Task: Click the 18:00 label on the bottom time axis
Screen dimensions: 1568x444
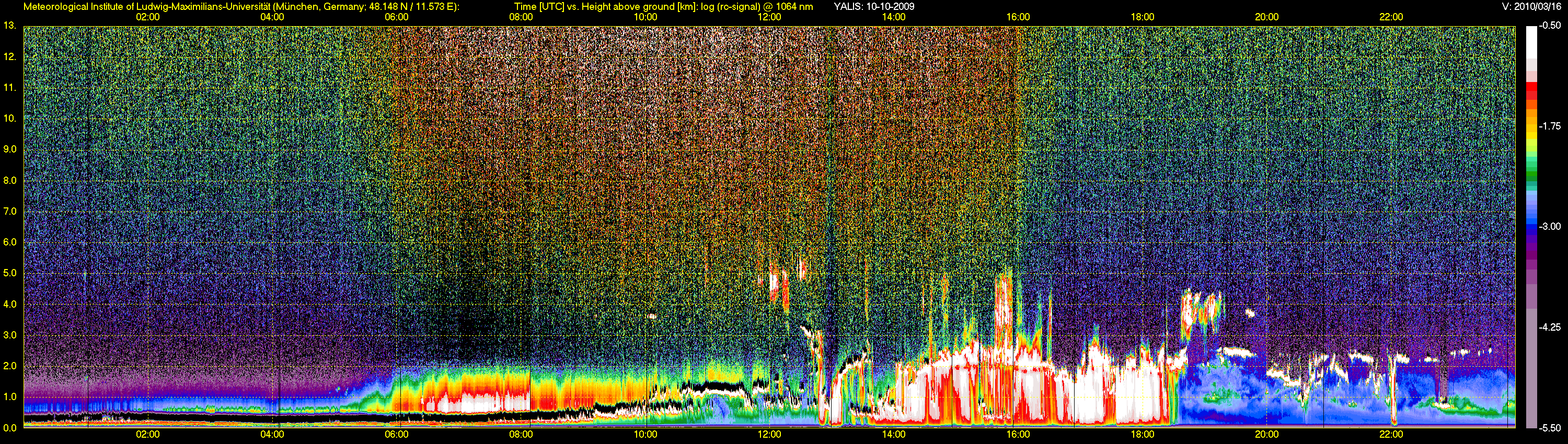Action: [x=1143, y=435]
